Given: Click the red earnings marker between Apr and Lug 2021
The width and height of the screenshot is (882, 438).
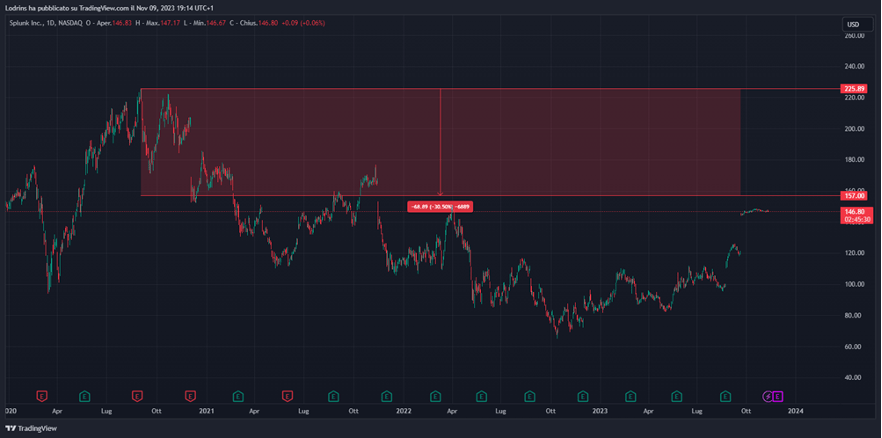Looking at the screenshot, I should pos(287,396).
